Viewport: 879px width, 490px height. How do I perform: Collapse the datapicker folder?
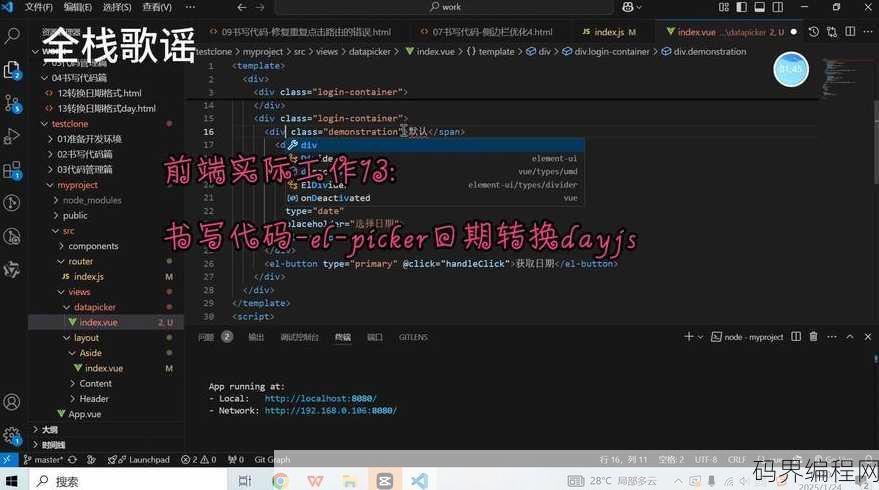pos(94,307)
